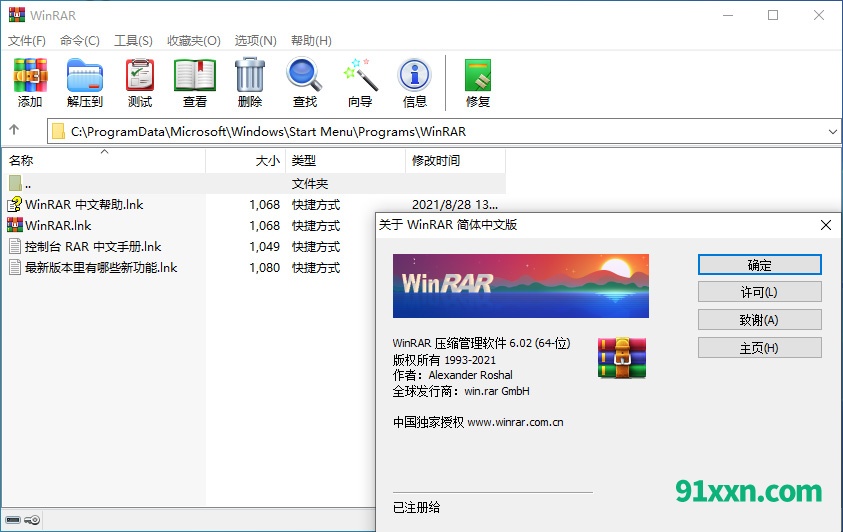Click the Info (信息) toolbar icon
Screen dimensions: 843x532
click(x=415, y=75)
